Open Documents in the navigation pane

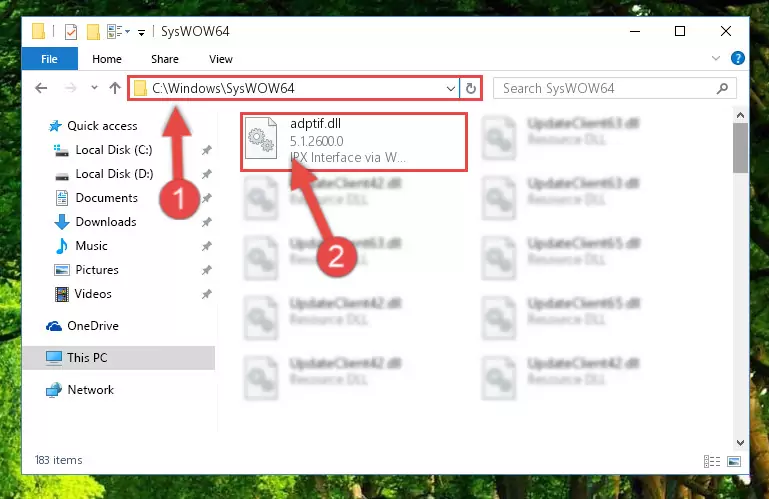coord(97,198)
